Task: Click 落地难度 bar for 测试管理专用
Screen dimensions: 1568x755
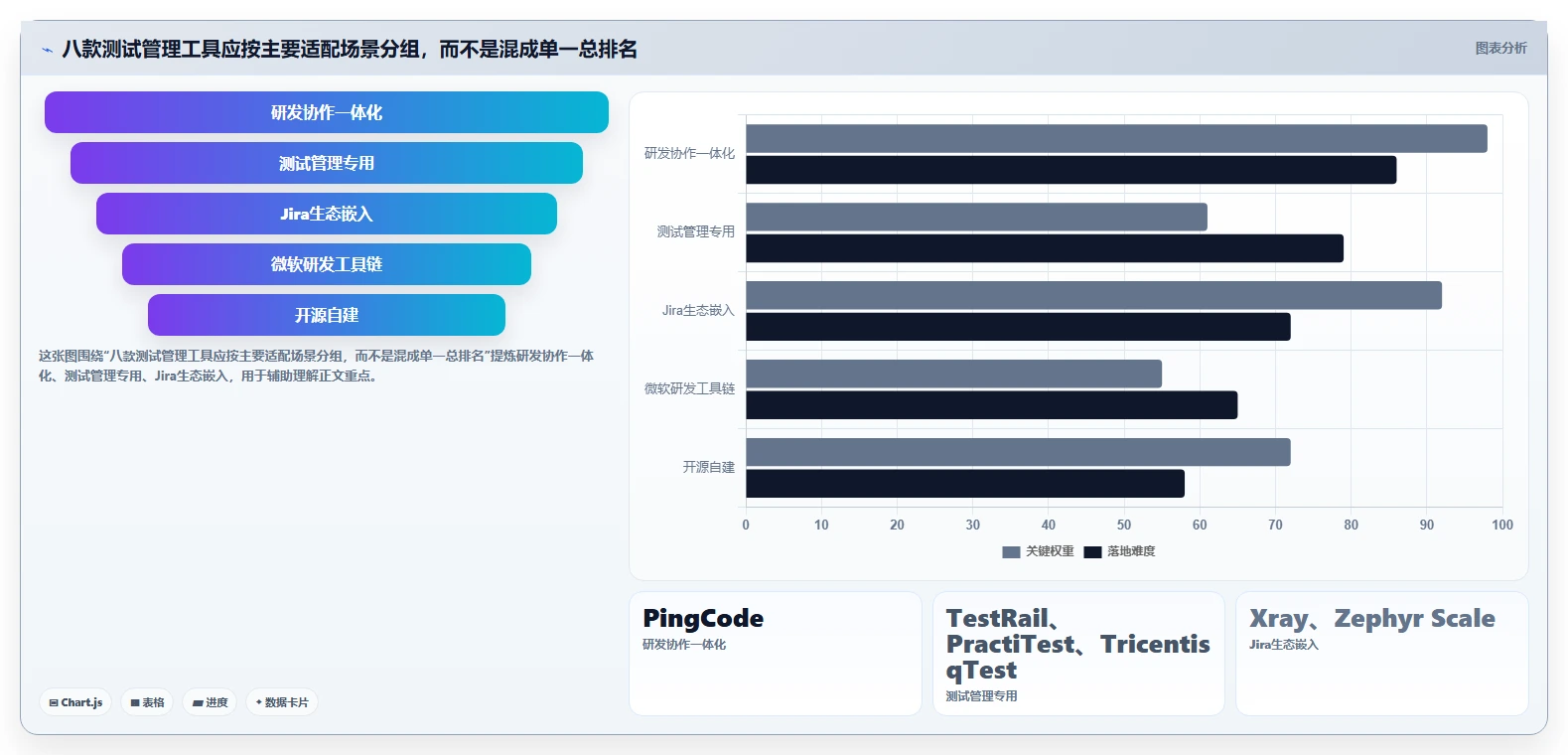Action: pos(1045,248)
